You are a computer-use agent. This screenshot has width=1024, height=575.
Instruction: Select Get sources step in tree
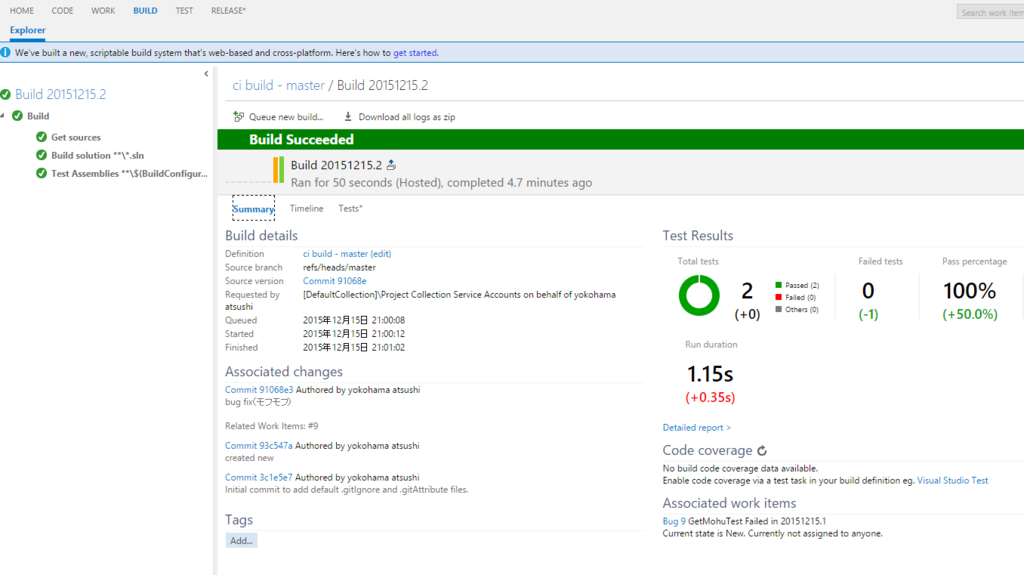click(x=76, y=137)
